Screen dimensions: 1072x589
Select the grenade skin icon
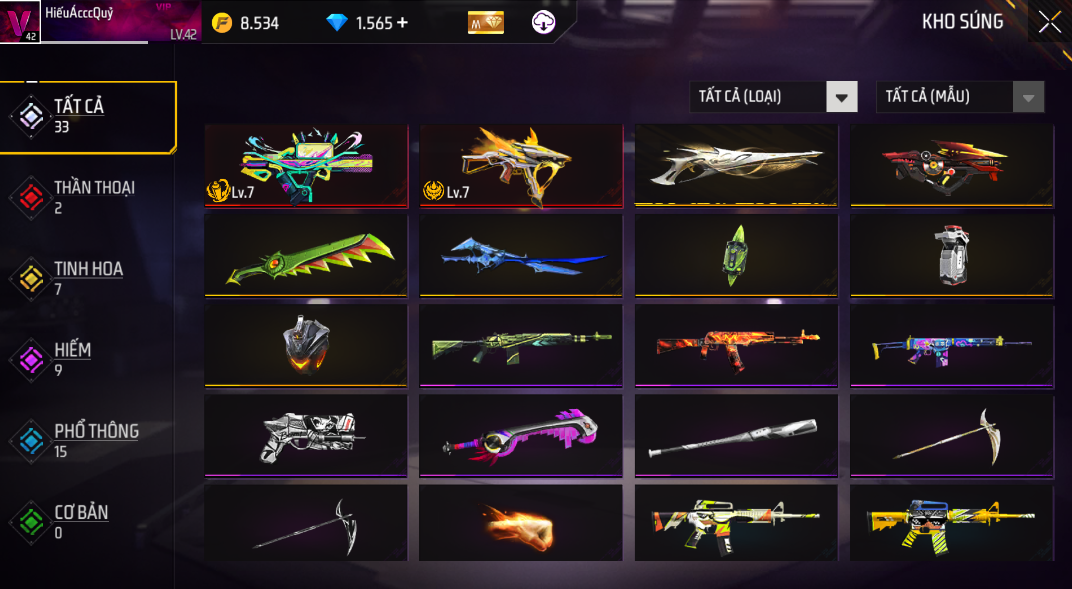952,256
